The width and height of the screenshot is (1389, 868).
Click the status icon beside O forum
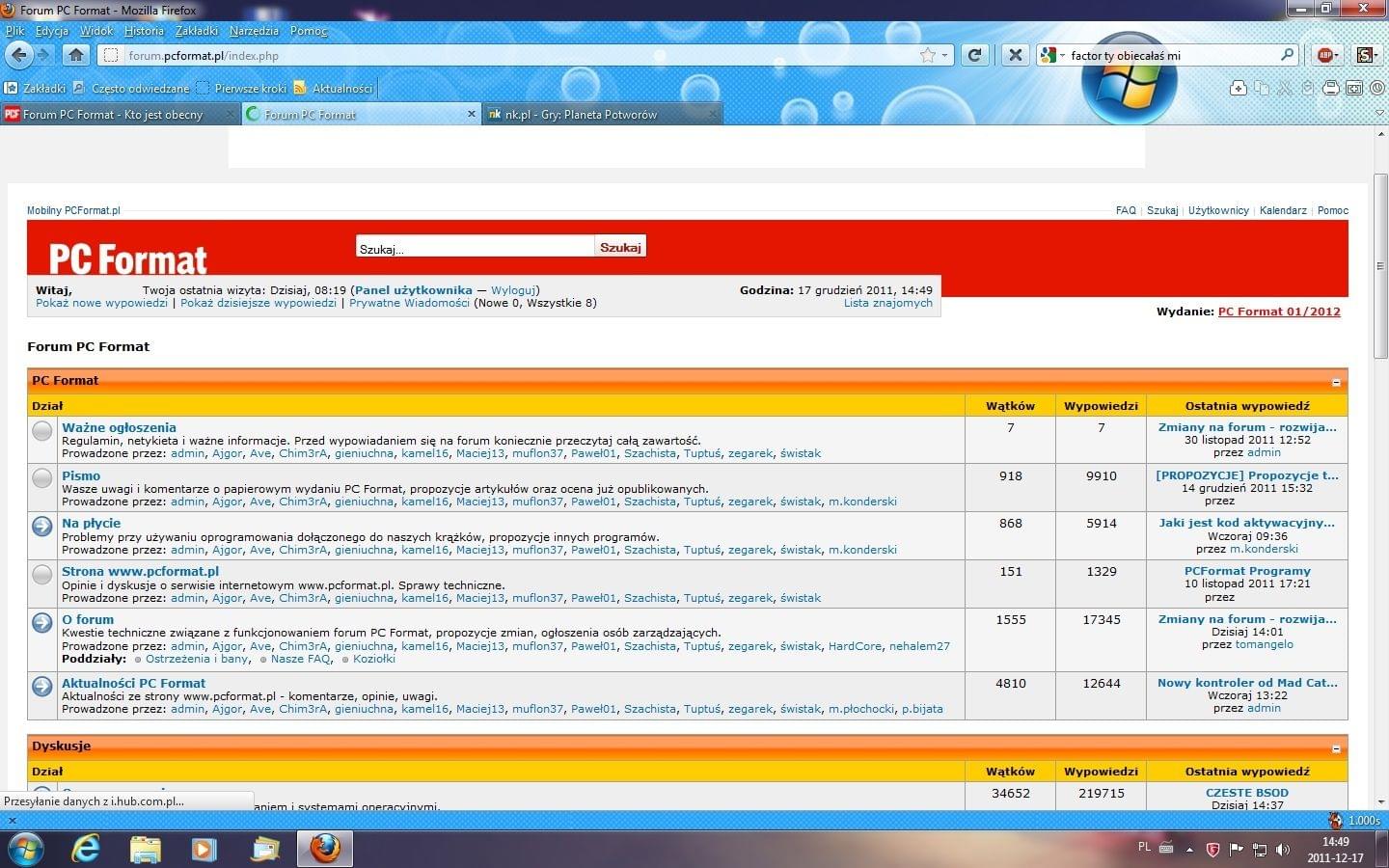[42, 623]
